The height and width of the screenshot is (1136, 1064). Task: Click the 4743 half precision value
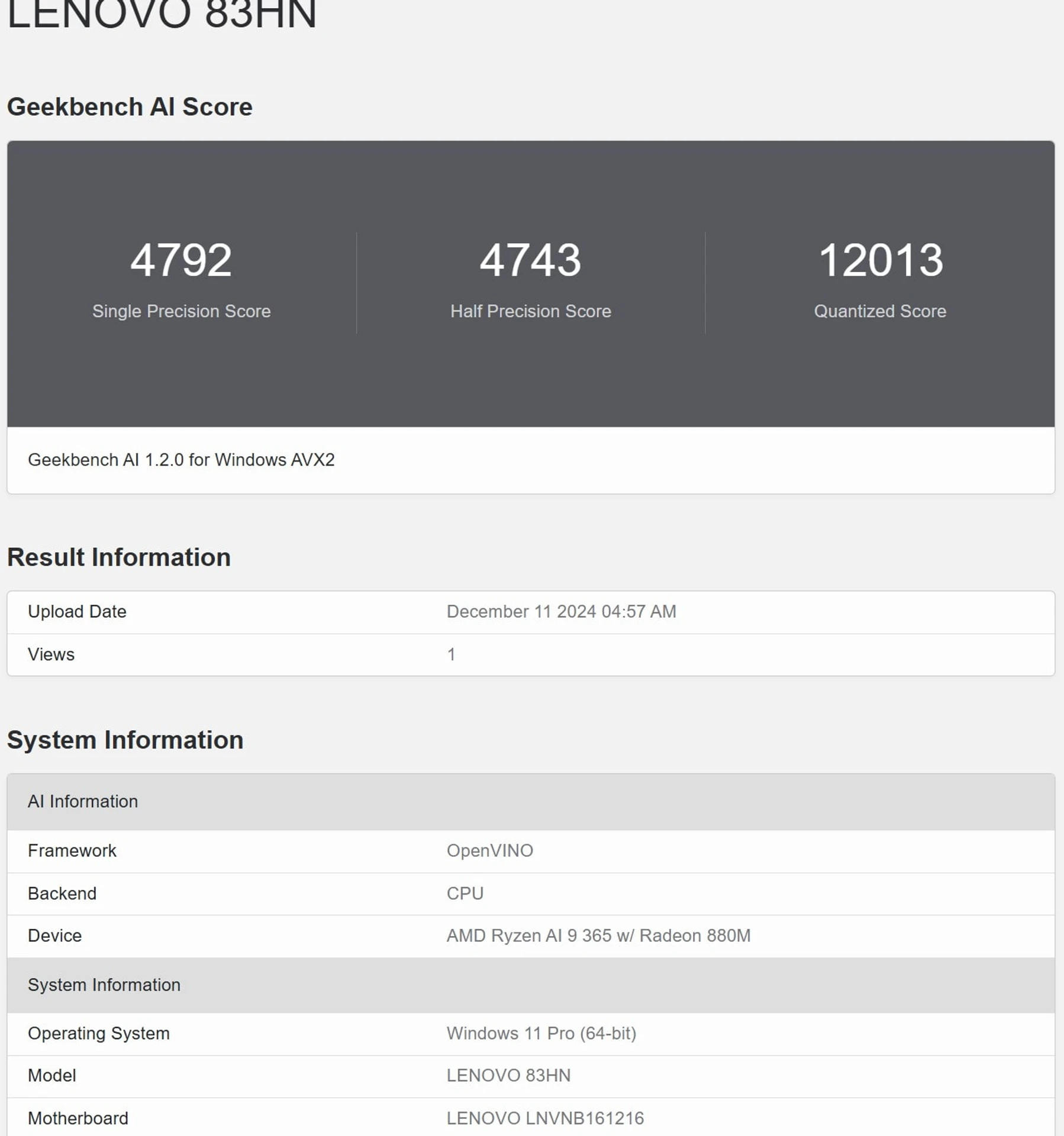(x=530, y=260)
